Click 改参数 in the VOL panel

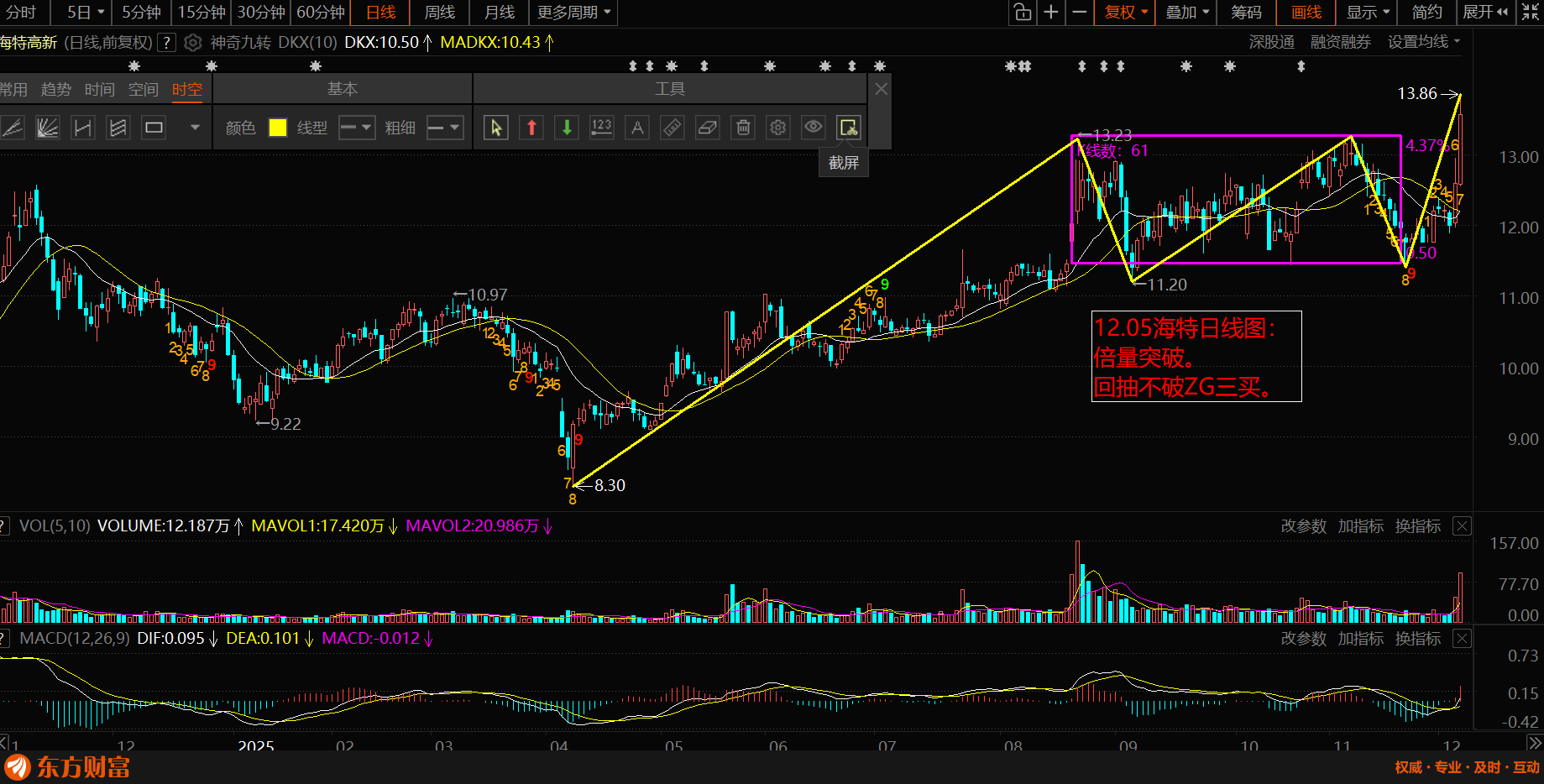tap(1304, 526)
